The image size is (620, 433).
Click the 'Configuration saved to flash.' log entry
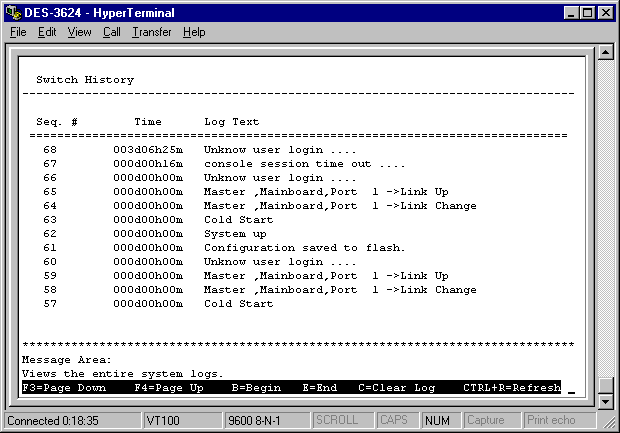point(304,248)
